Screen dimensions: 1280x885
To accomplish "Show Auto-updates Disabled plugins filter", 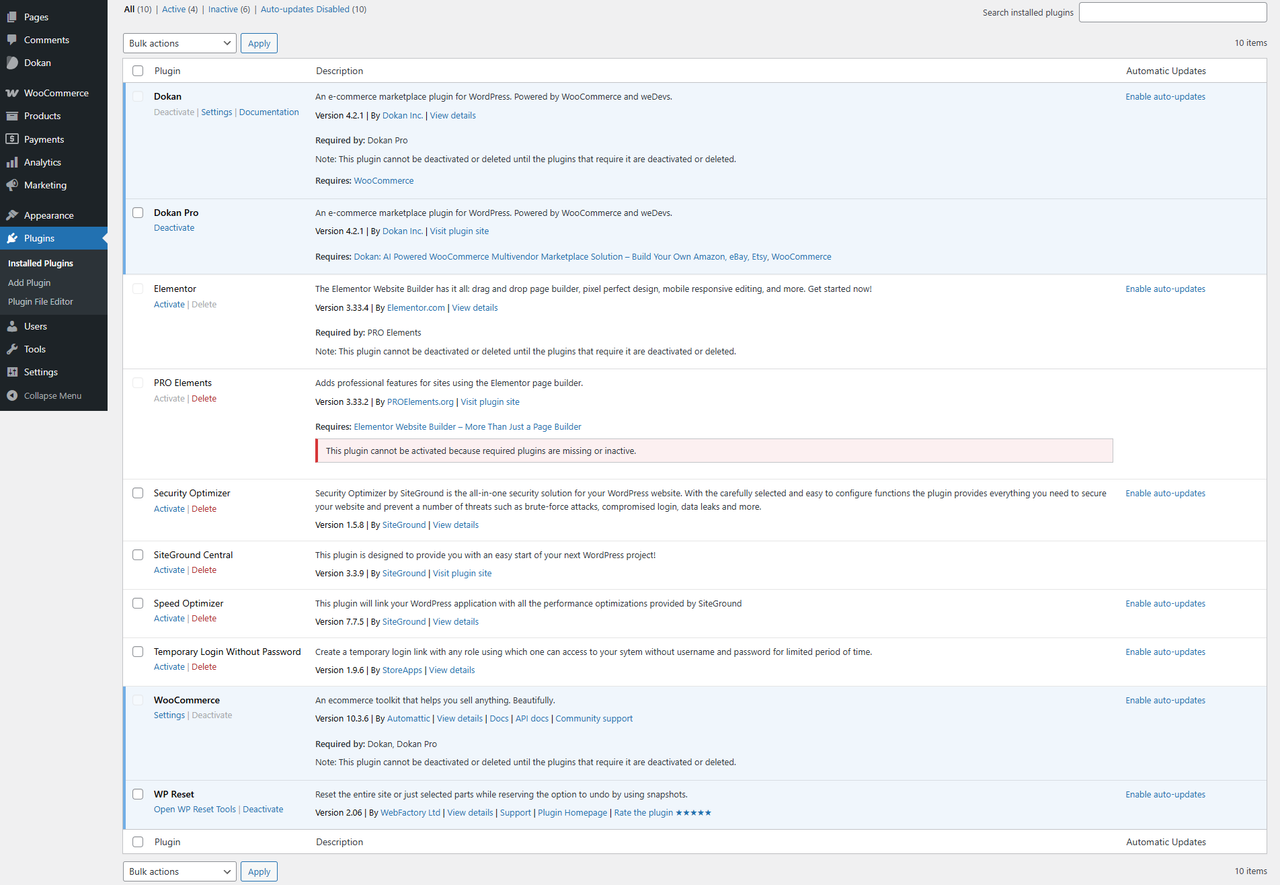I will (x=304, y=9).
